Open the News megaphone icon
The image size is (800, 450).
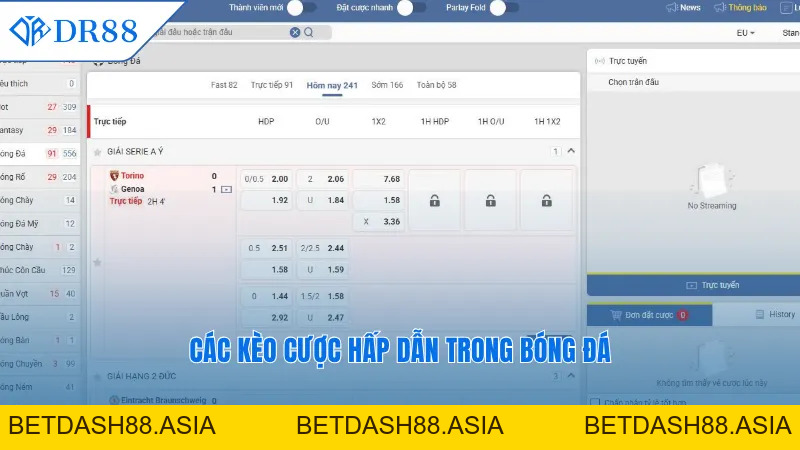point(671,8)
